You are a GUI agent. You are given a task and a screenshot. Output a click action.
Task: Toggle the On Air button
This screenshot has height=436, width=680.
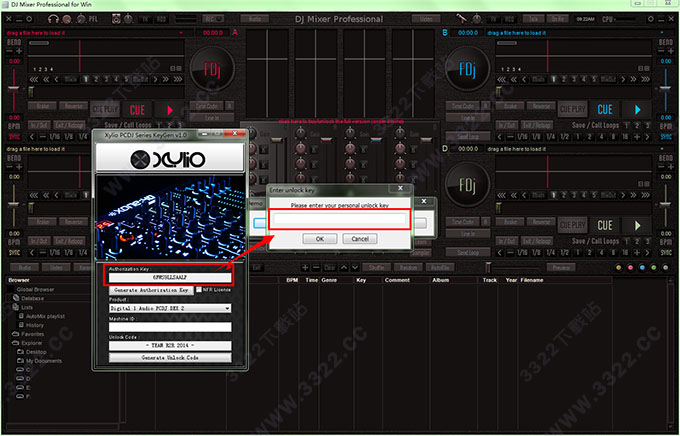tap(556, 19)
